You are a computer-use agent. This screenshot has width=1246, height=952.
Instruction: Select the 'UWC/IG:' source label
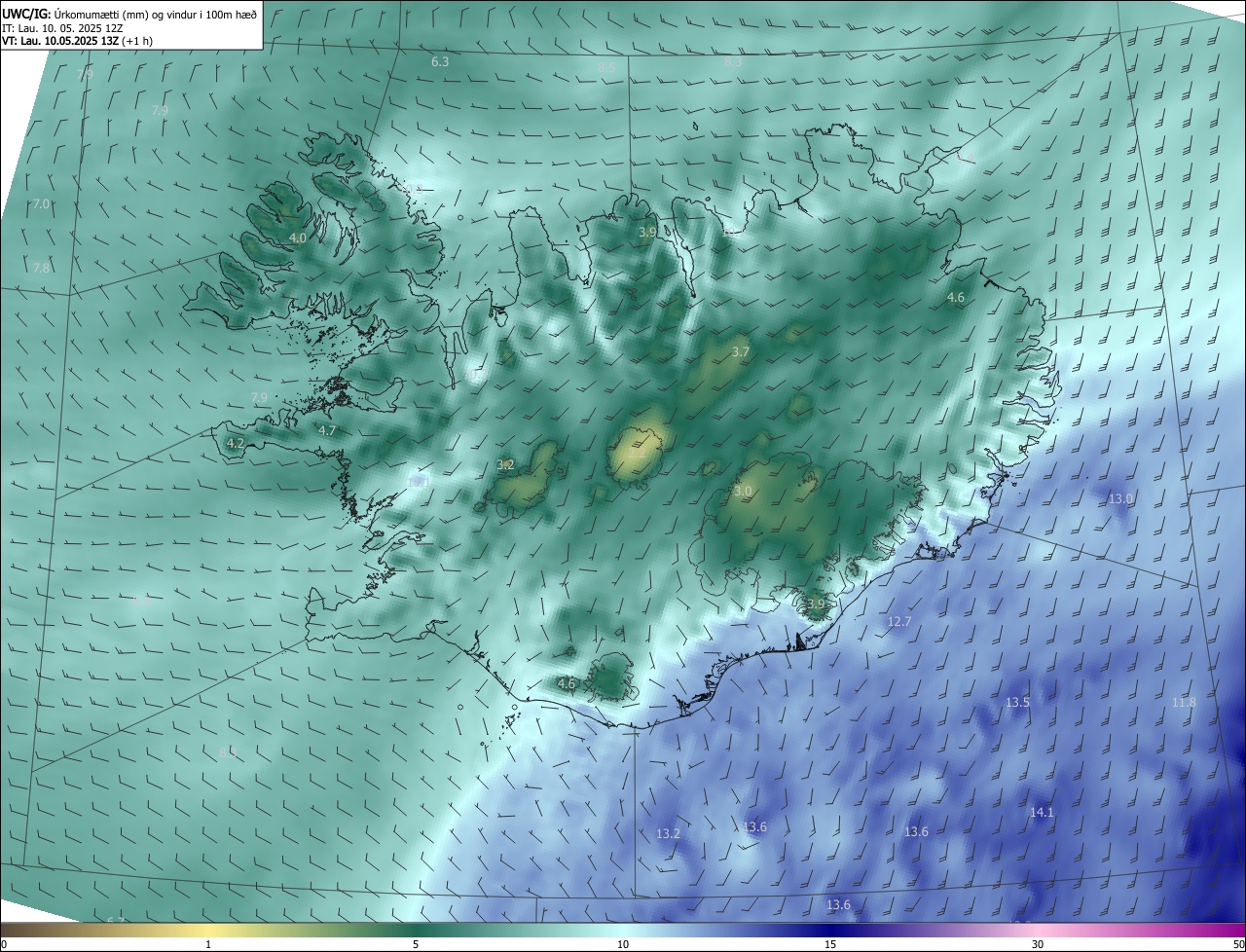[26, 15]
